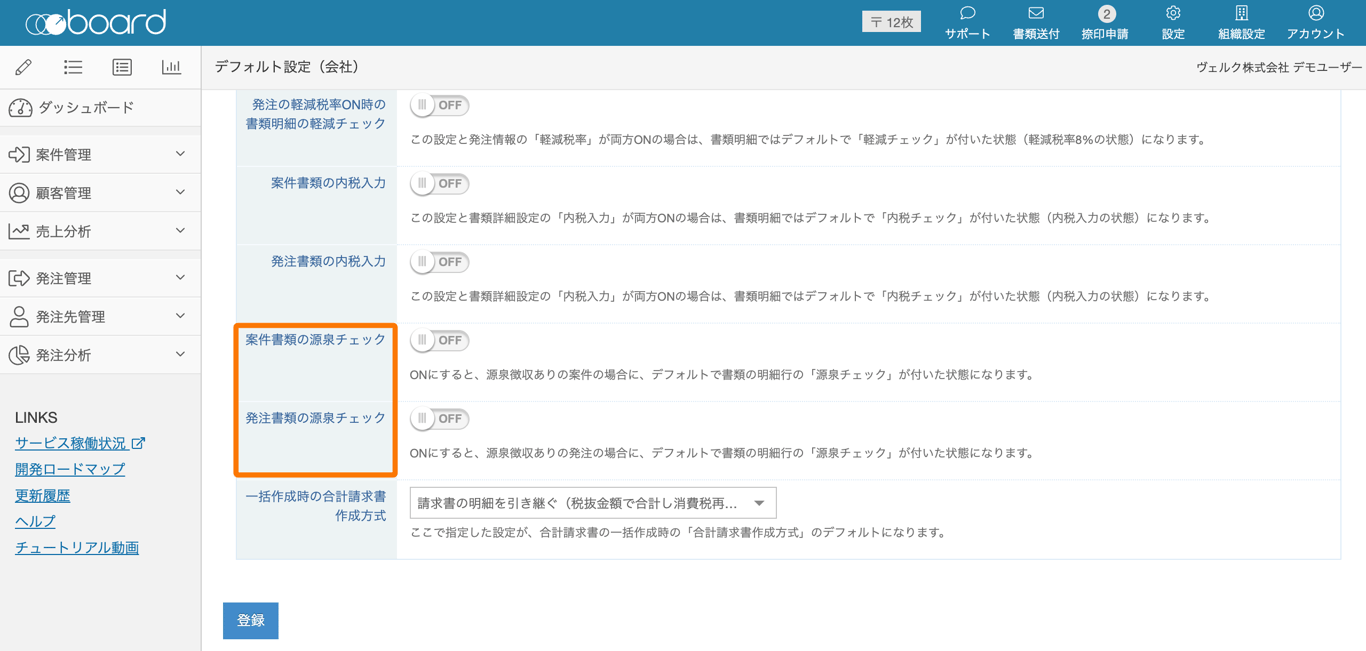Click the board logo in header
Image resolution: width=1366 pixels, height=651 pixels.
tap(96, 22)
